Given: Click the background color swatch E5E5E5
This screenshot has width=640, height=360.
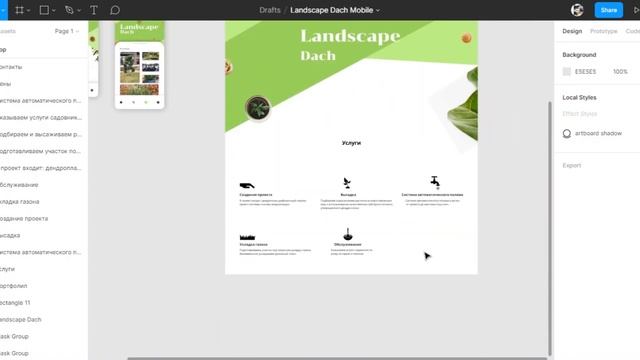Looking at the screenshot, I should [x=567, y=71].
